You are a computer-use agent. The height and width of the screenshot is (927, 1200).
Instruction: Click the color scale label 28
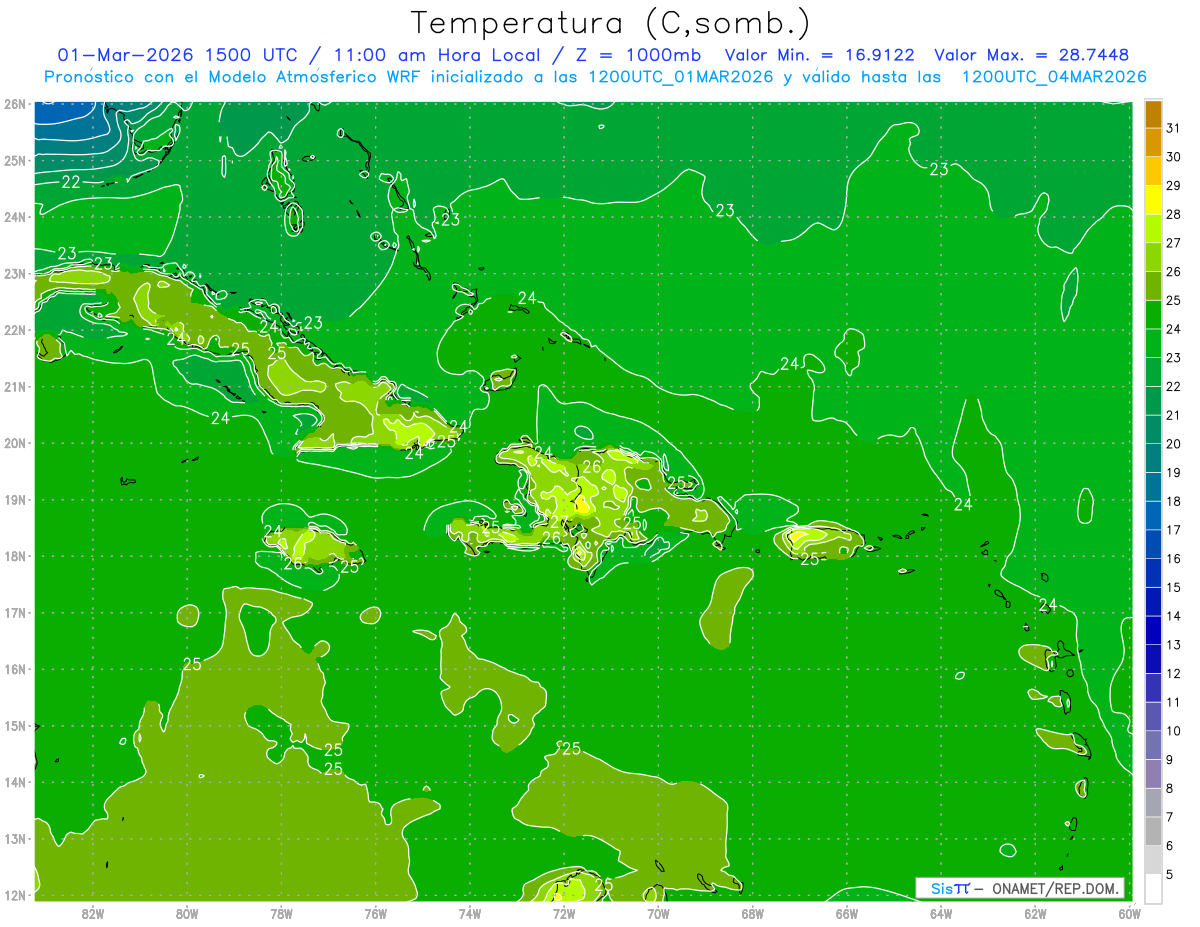1173,214
